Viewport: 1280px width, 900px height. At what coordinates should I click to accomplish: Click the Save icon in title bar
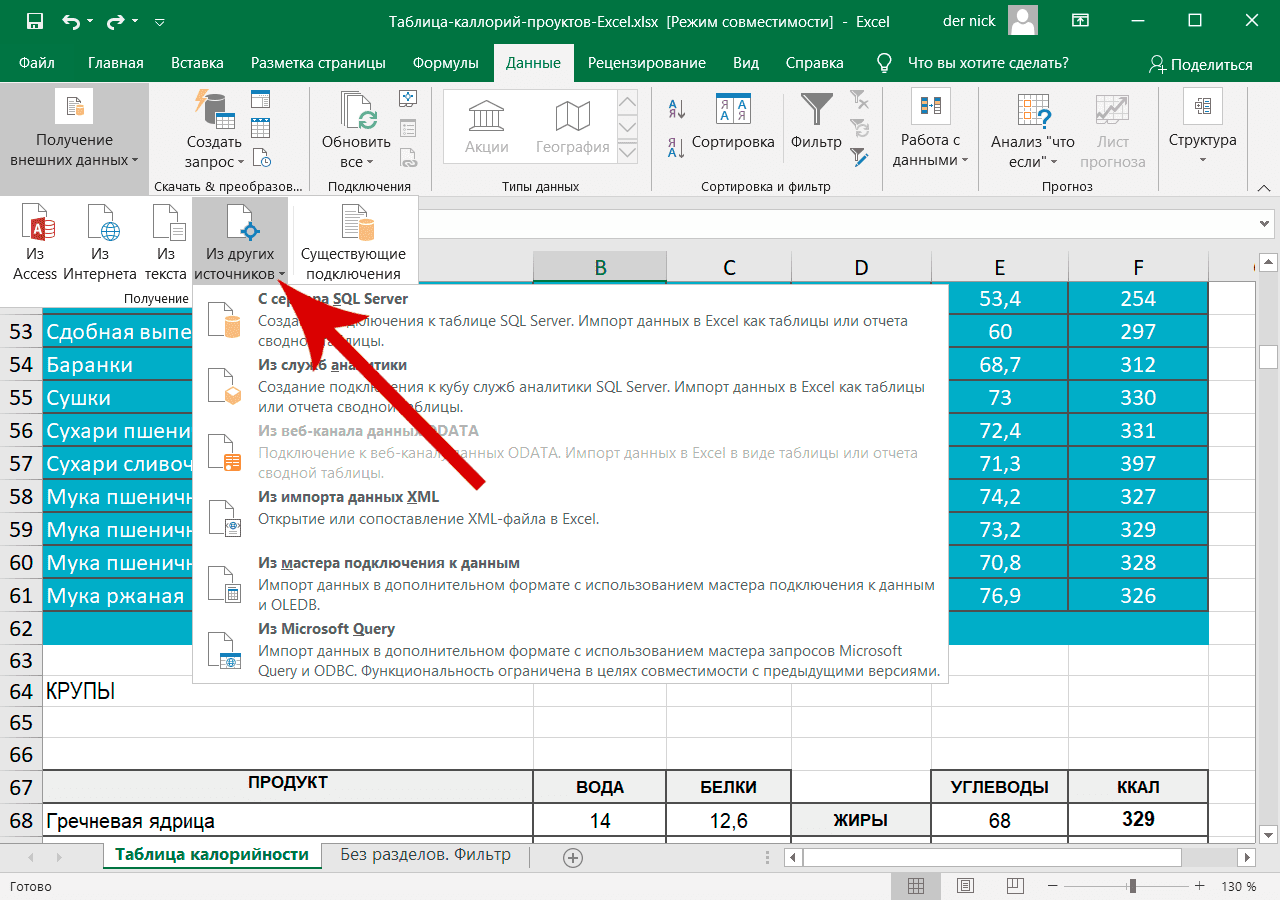35,21
